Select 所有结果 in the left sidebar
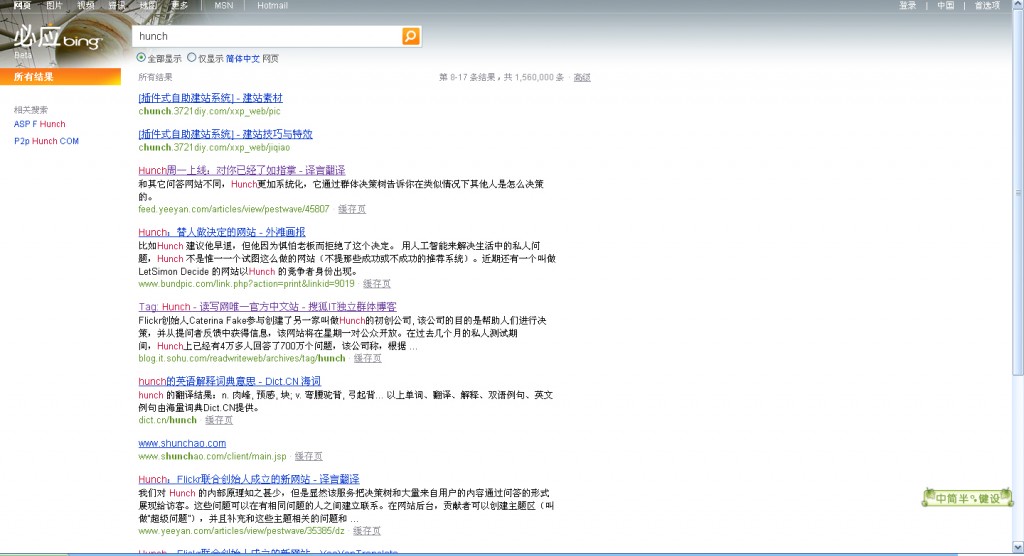The width and height of the screenshot is (1024, 556). click(34, 77)
